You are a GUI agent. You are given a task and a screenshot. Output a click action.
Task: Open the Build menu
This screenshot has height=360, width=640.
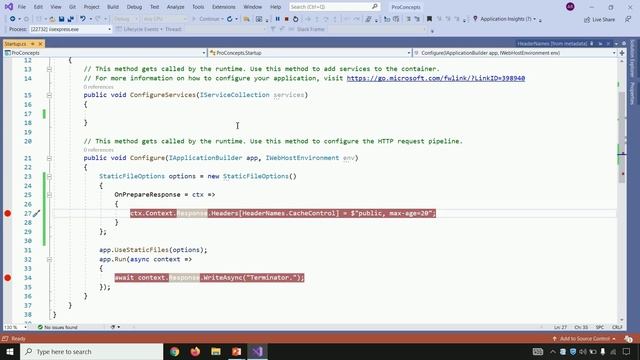(113, 7)
